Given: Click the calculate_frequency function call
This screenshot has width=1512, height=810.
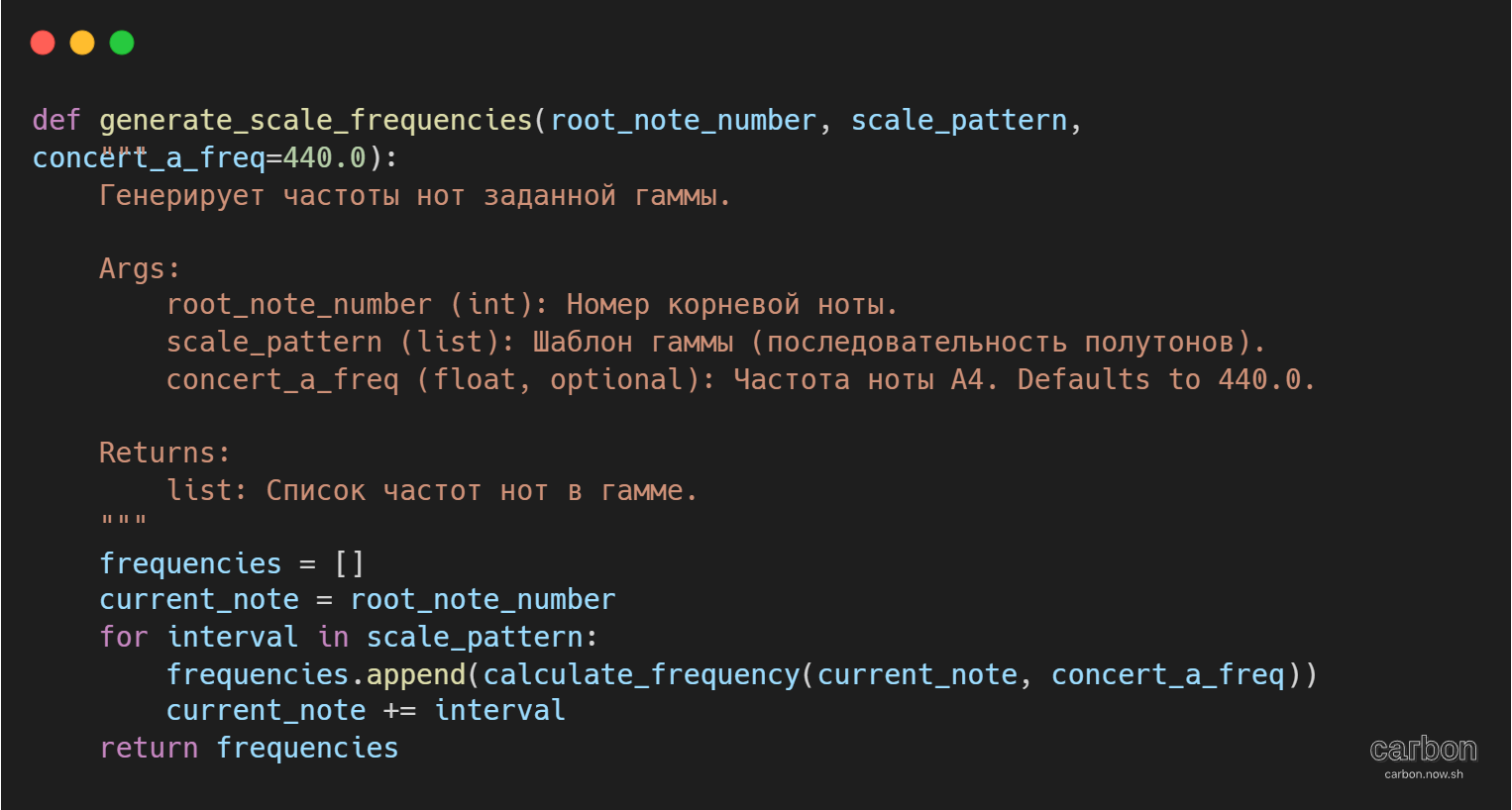Looking at the screenshot, I should 641,674.
